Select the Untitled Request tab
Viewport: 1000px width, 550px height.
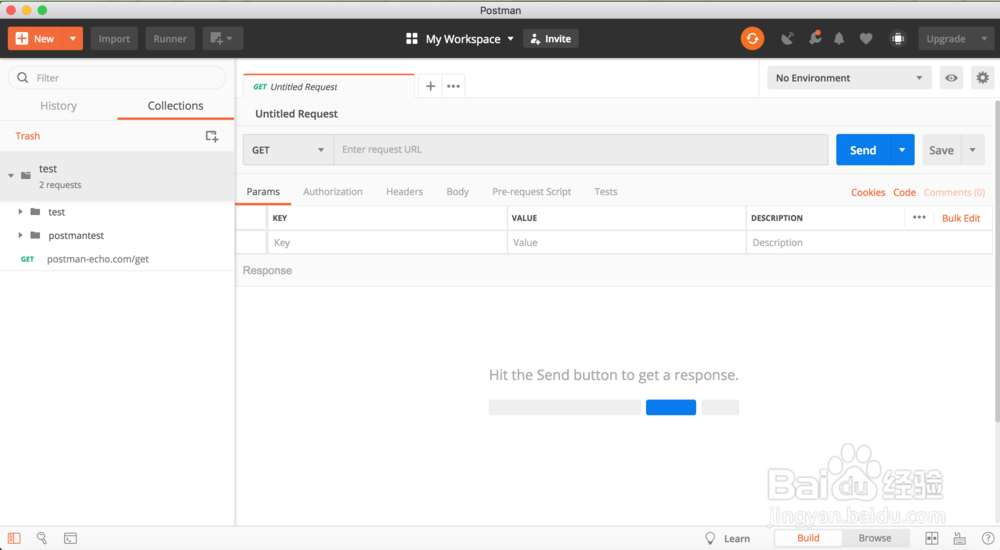pos(328,86)
